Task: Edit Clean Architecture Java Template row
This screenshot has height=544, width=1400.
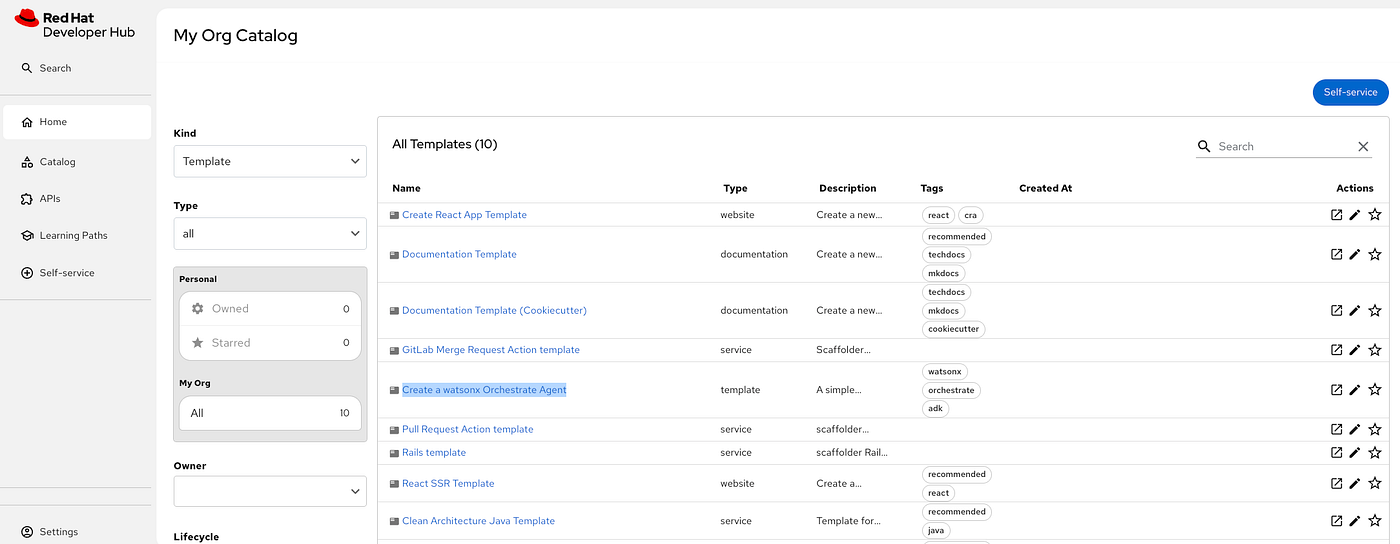Action: click(x=1355, y=521)
